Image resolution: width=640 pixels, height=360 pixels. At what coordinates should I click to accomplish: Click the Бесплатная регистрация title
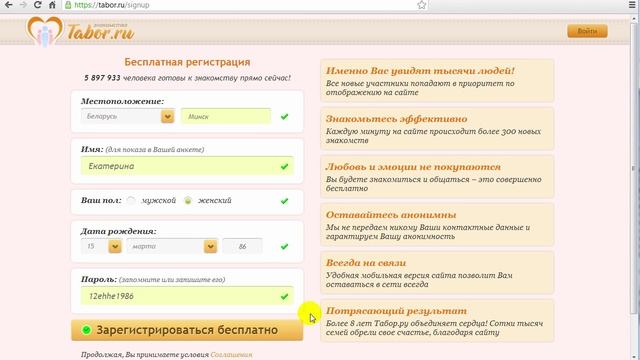(x=187, y=62)
